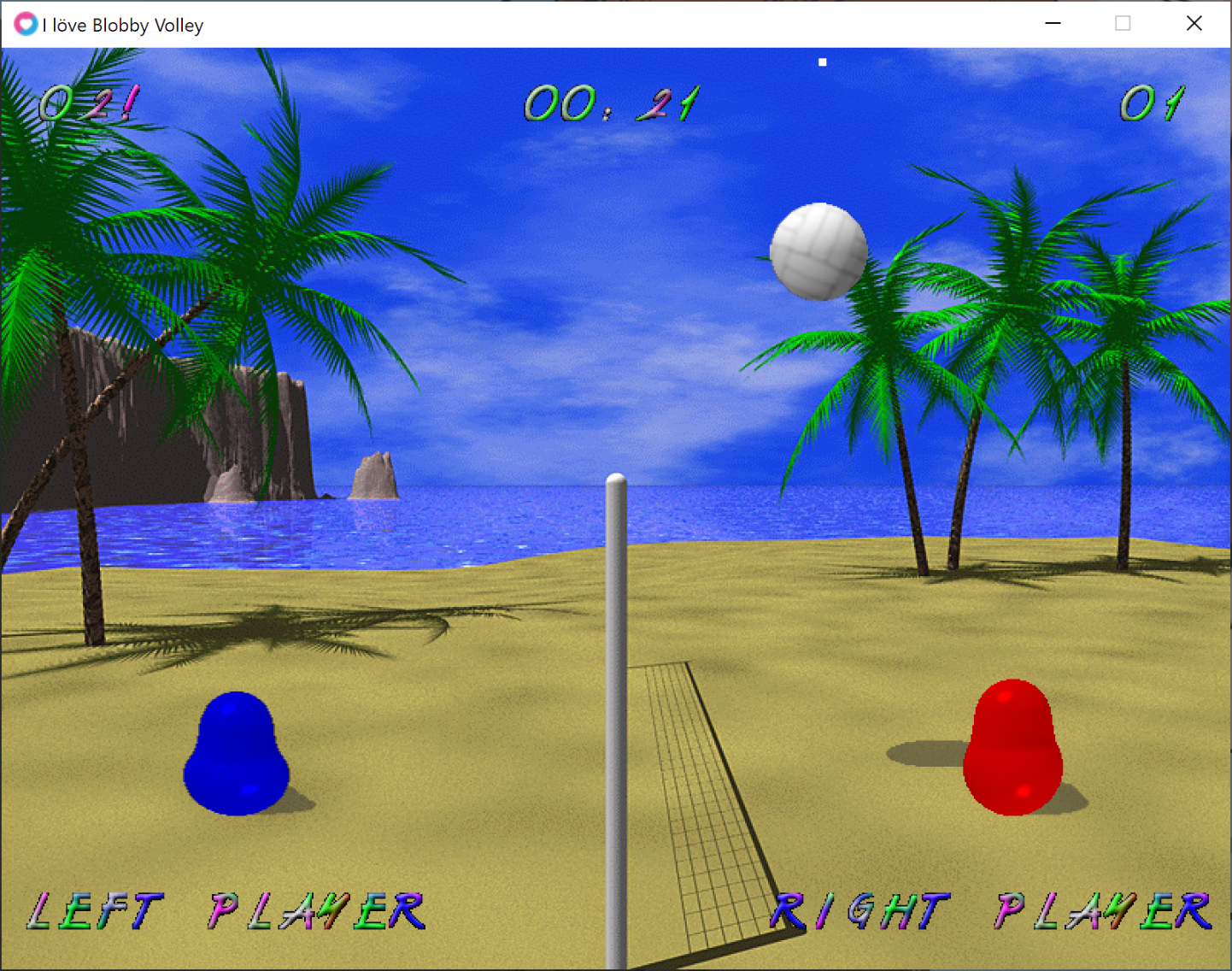Click the palm tree shadow on left sand

tap(282, 631)
